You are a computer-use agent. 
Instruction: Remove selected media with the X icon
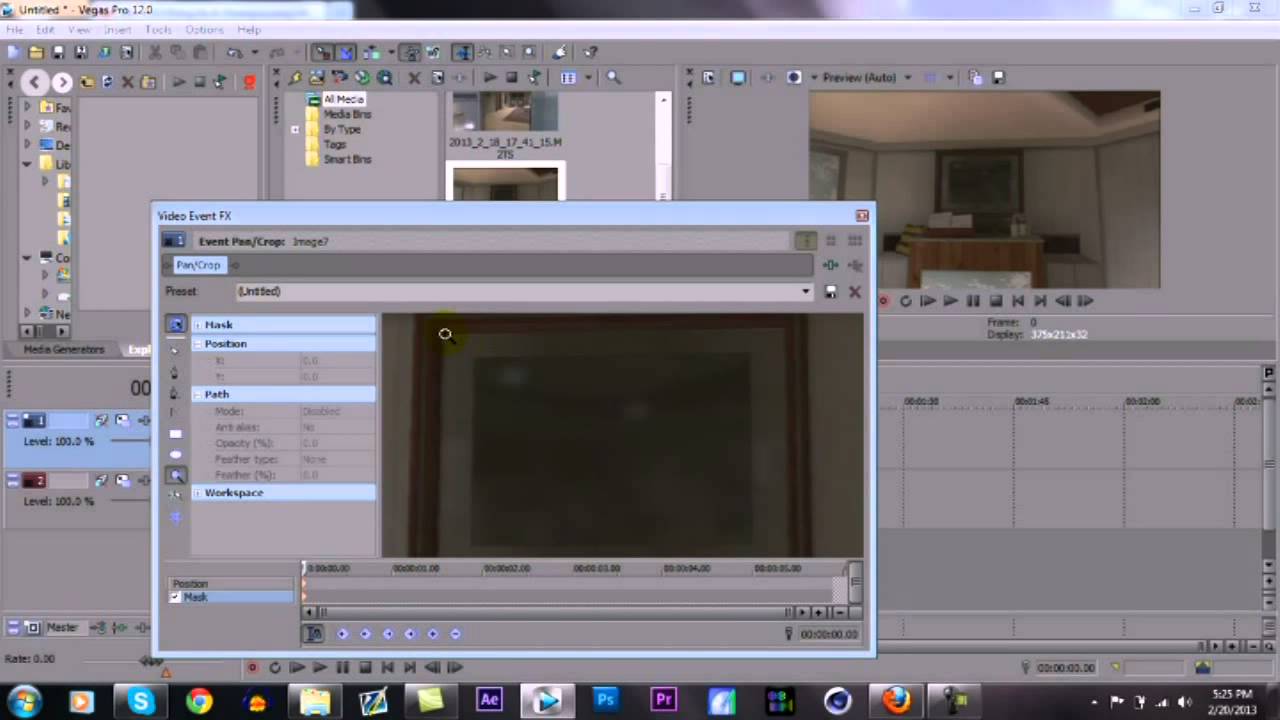coord(415,78)
